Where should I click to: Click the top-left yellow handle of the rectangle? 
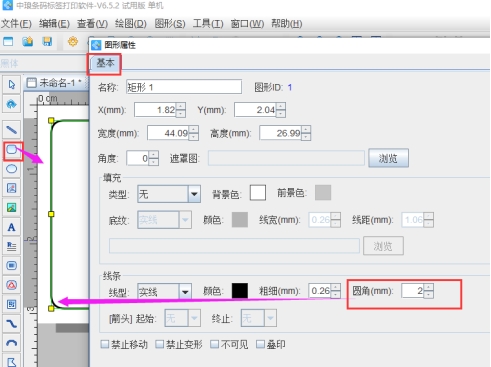click(51, 120)
